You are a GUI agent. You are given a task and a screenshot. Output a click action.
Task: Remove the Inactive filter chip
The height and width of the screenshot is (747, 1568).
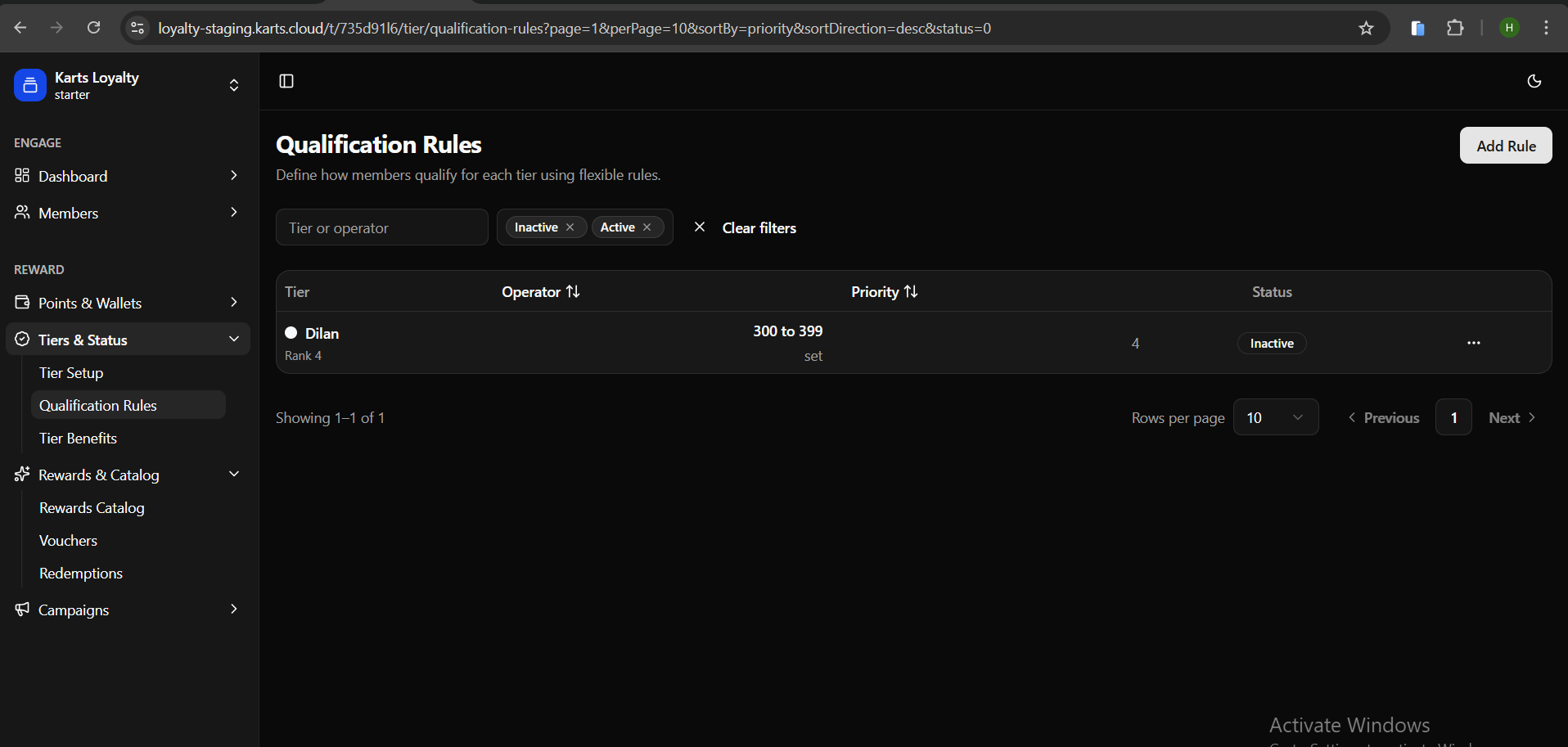[570, 227]
